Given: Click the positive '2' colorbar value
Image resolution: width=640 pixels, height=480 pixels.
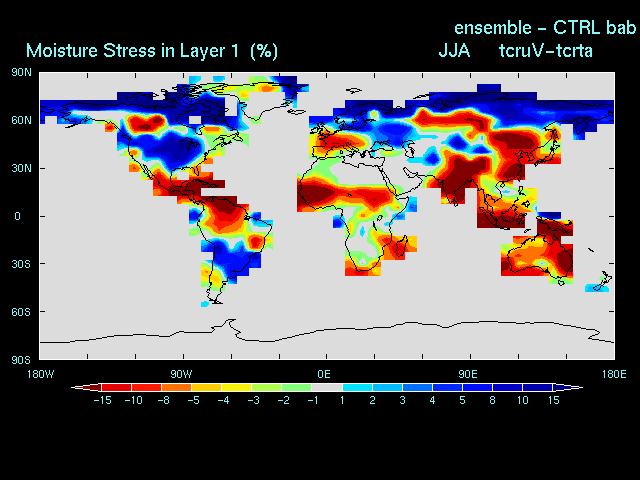Looking at the screenshot, I should coord(372,400).
